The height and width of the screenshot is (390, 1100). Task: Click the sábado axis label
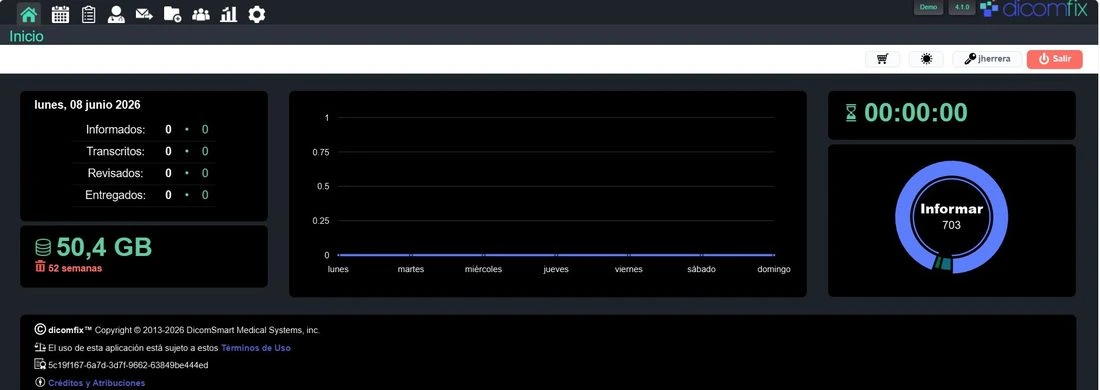point(702,269)
